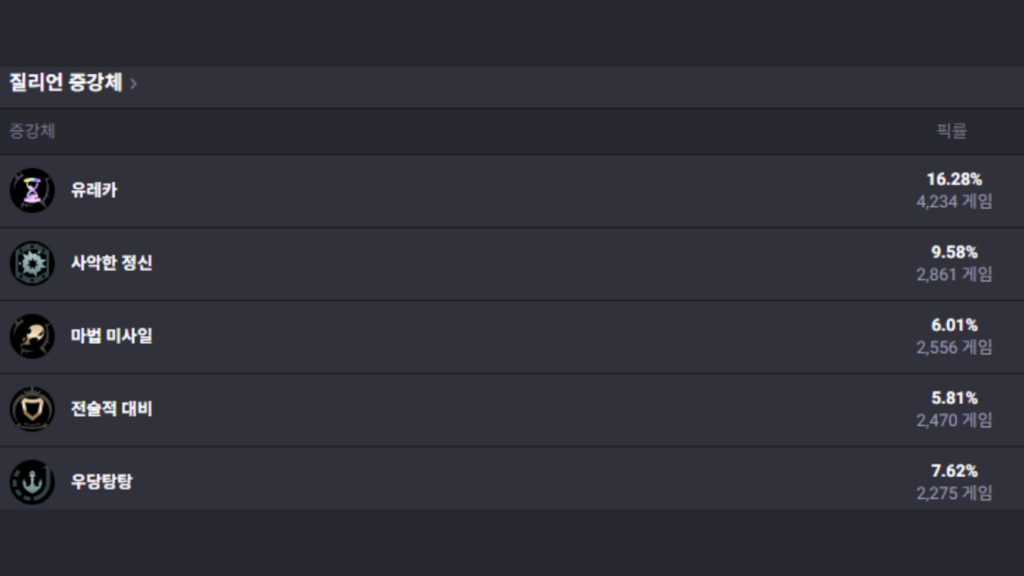
Task: Select the 사악한 정신 augment name
Action: pos(111,263)
